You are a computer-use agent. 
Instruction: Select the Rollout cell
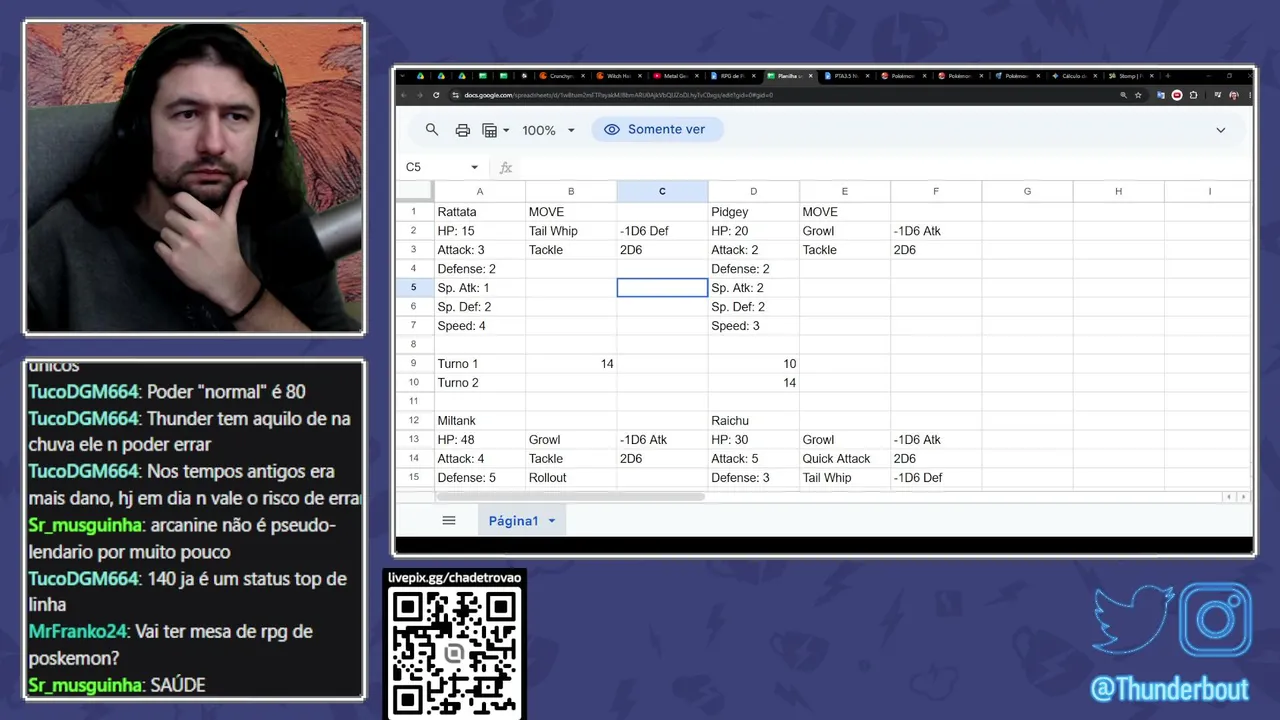571,478
